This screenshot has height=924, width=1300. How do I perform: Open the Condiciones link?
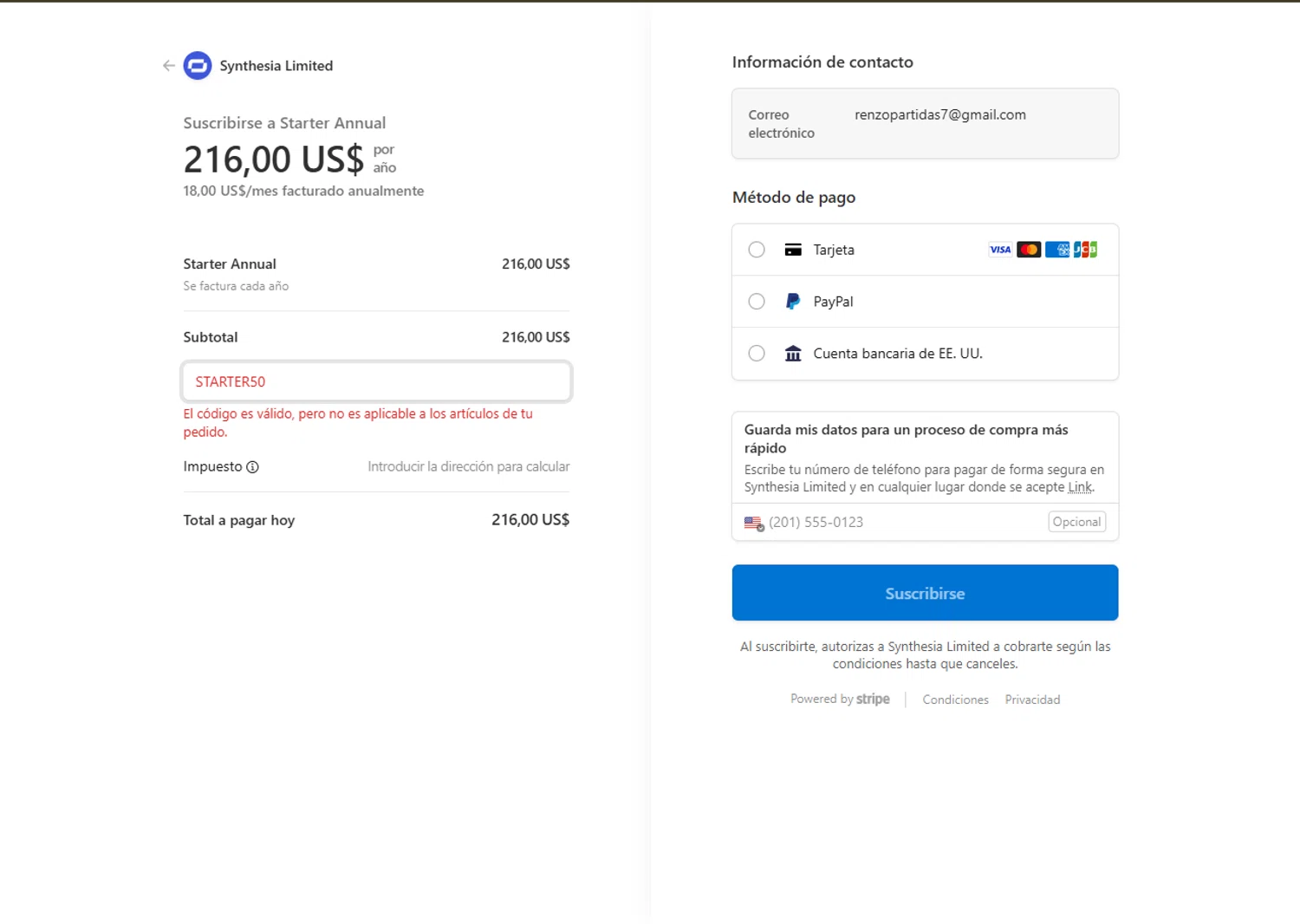pos(955,700)
